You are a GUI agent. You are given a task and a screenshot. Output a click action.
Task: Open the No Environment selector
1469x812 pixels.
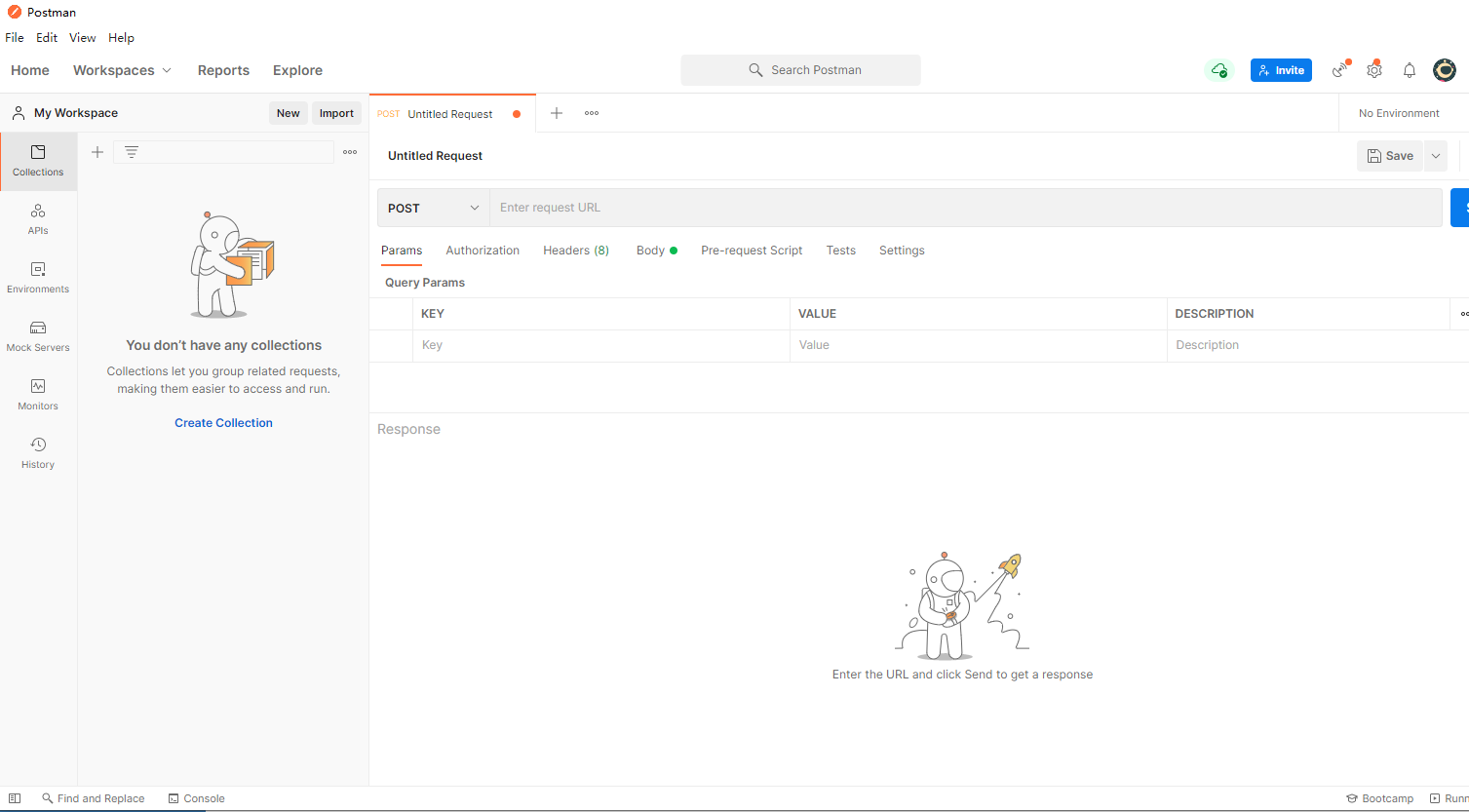[1399, 113]
